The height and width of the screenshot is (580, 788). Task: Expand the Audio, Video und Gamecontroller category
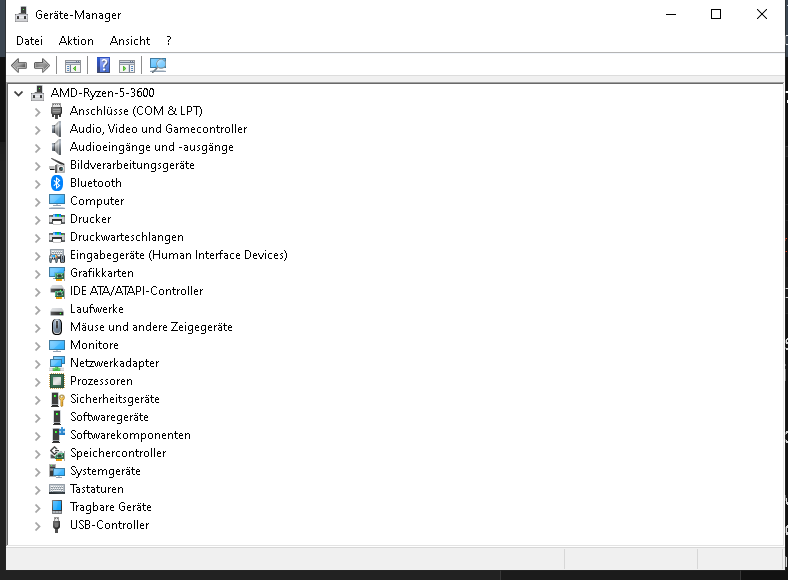click(x=38, y=130)
